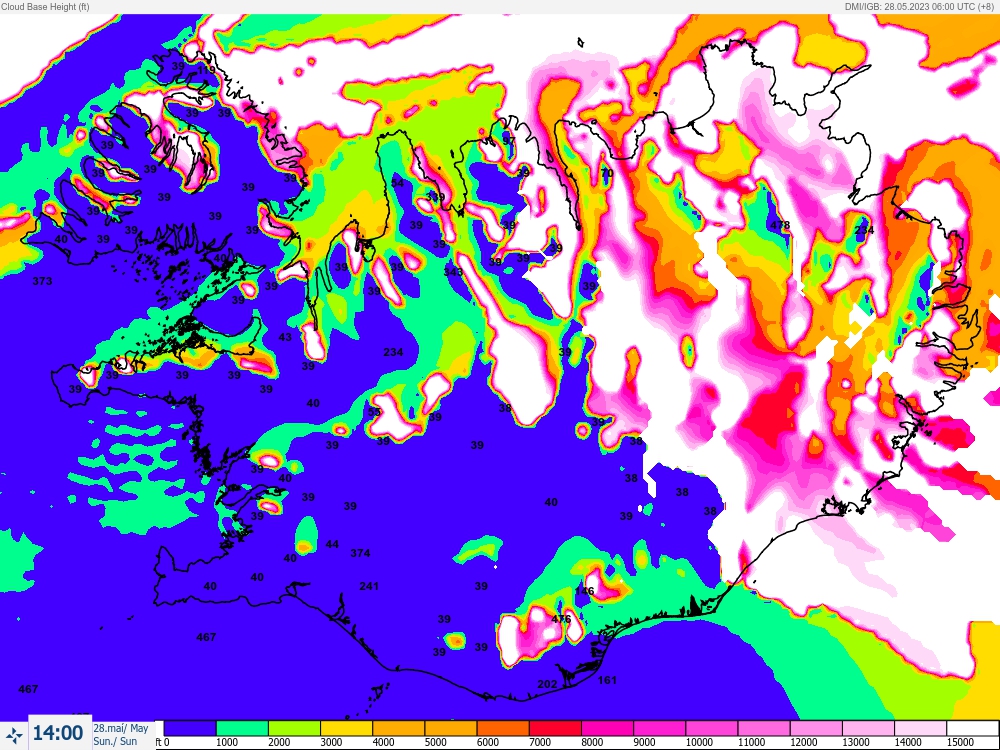Image resolution: width=1000 pixels, height=750 pixels.
Task: Click the '373' value on the map
Action: [42, 281]
